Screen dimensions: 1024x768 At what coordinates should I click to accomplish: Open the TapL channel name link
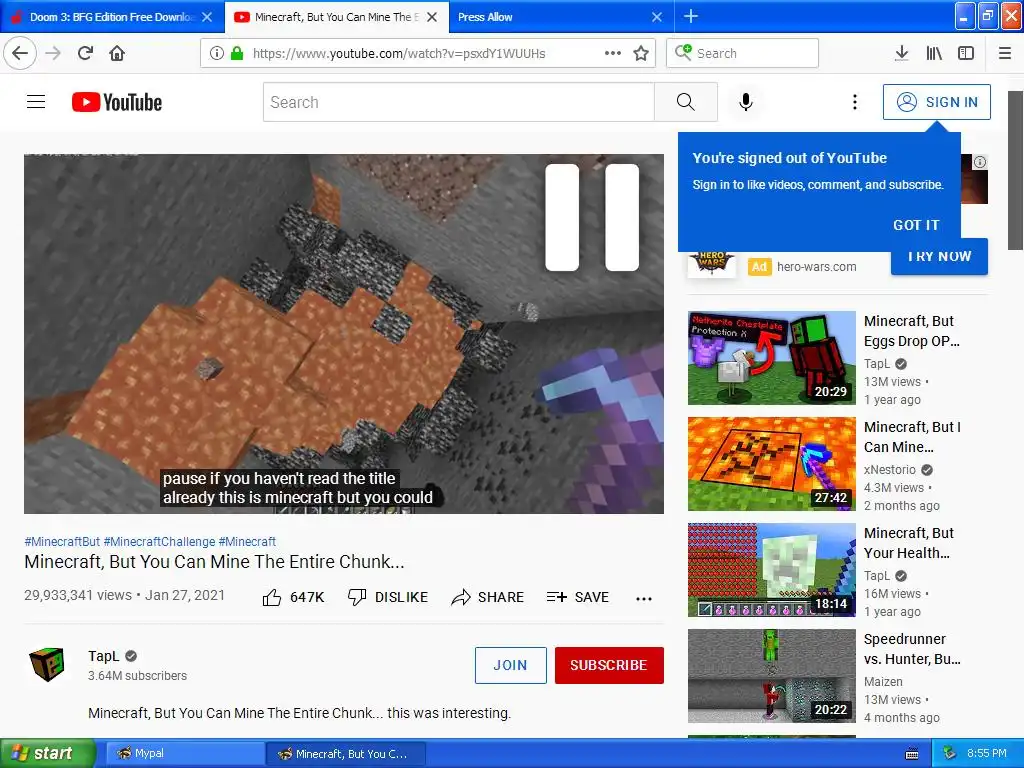point(104,656)
